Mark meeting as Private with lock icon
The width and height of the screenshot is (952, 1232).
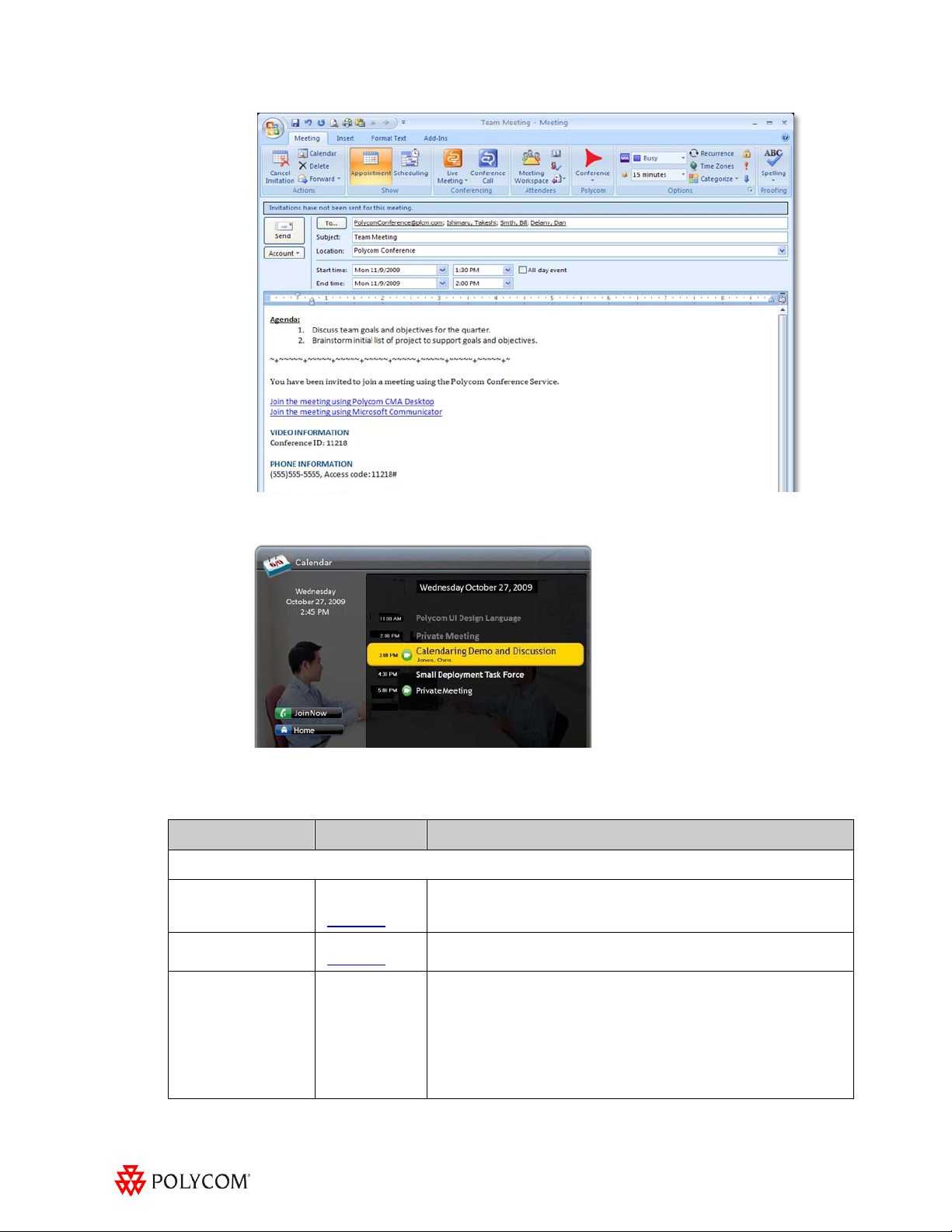[x=747, y=153]
